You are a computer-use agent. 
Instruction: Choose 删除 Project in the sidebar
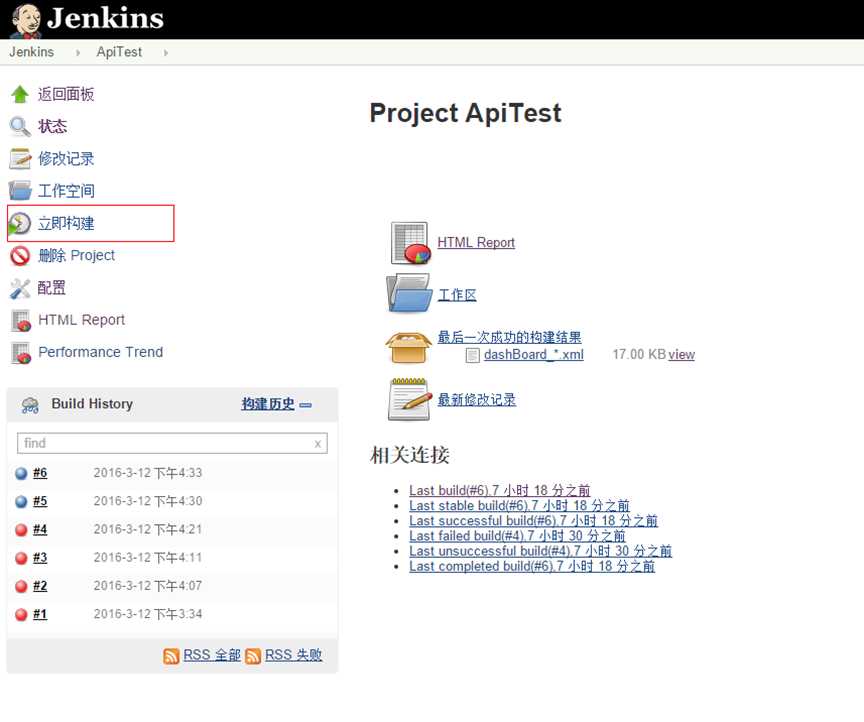[76, 255]
